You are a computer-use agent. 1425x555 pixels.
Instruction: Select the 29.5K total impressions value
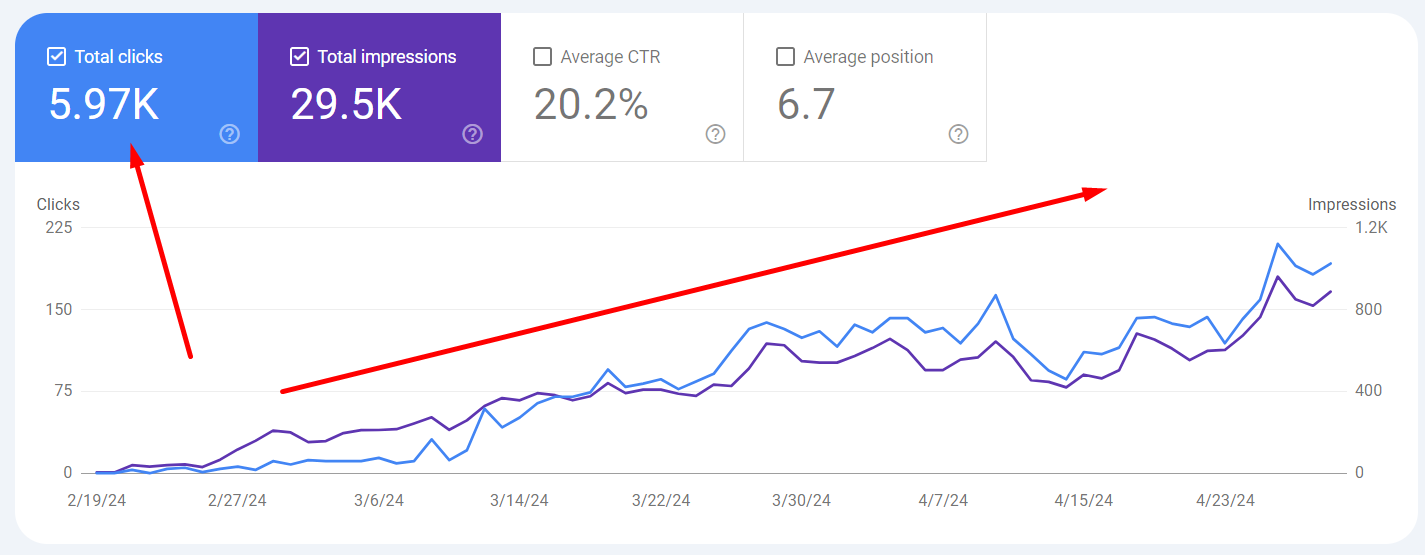346,104
